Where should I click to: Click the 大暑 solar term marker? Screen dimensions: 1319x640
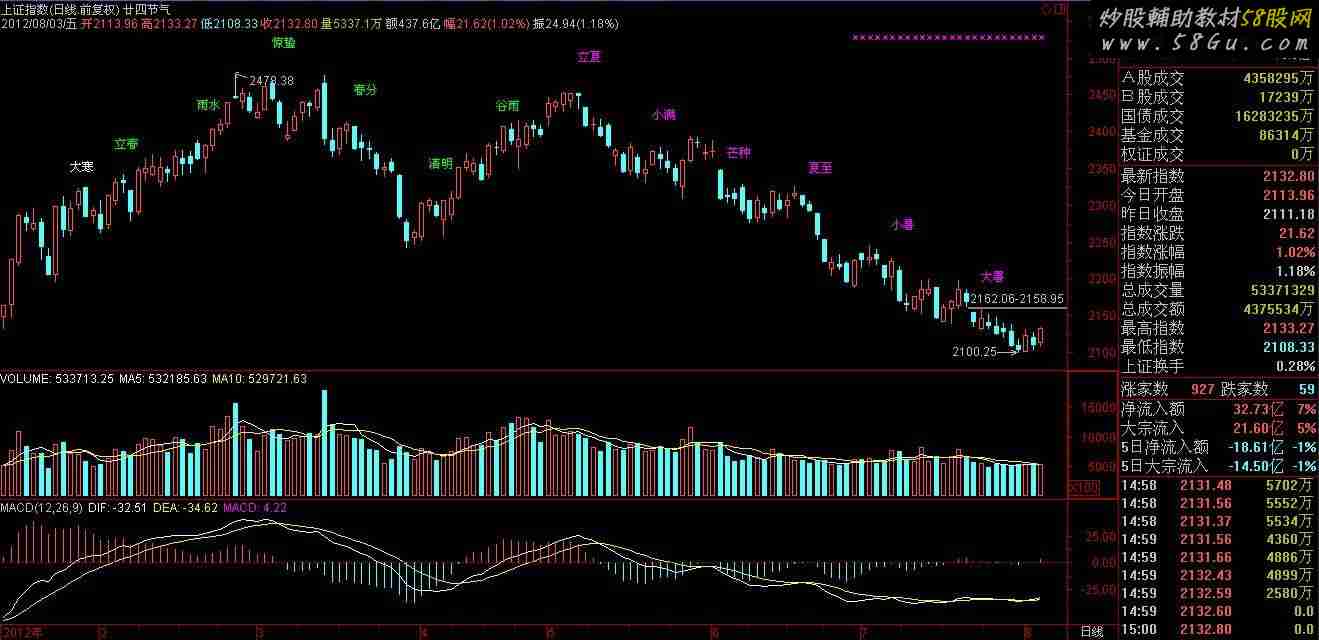tap(991, 276)
